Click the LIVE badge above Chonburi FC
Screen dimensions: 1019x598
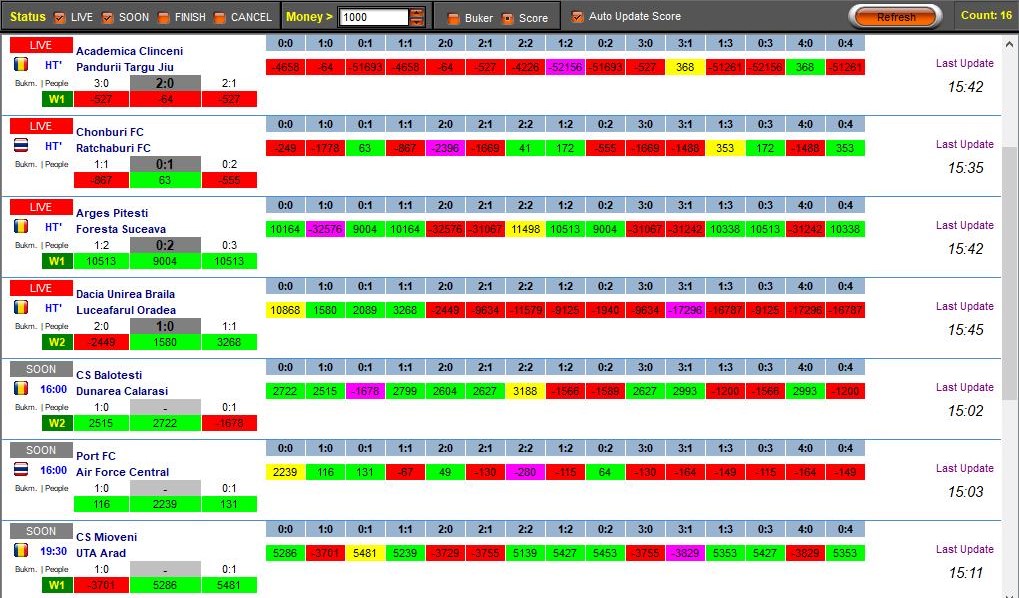coord(41,126)
